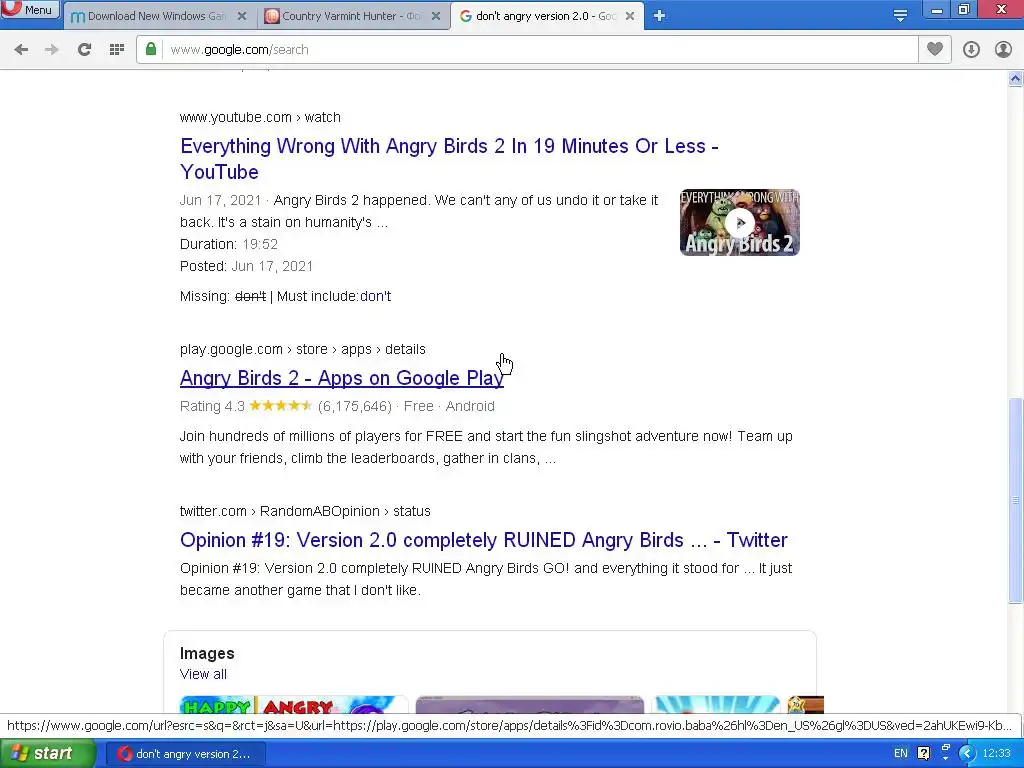Open Opinion #19 Twitter result
The height and width of the screenshot is (768, 1024).
[484, 540]
